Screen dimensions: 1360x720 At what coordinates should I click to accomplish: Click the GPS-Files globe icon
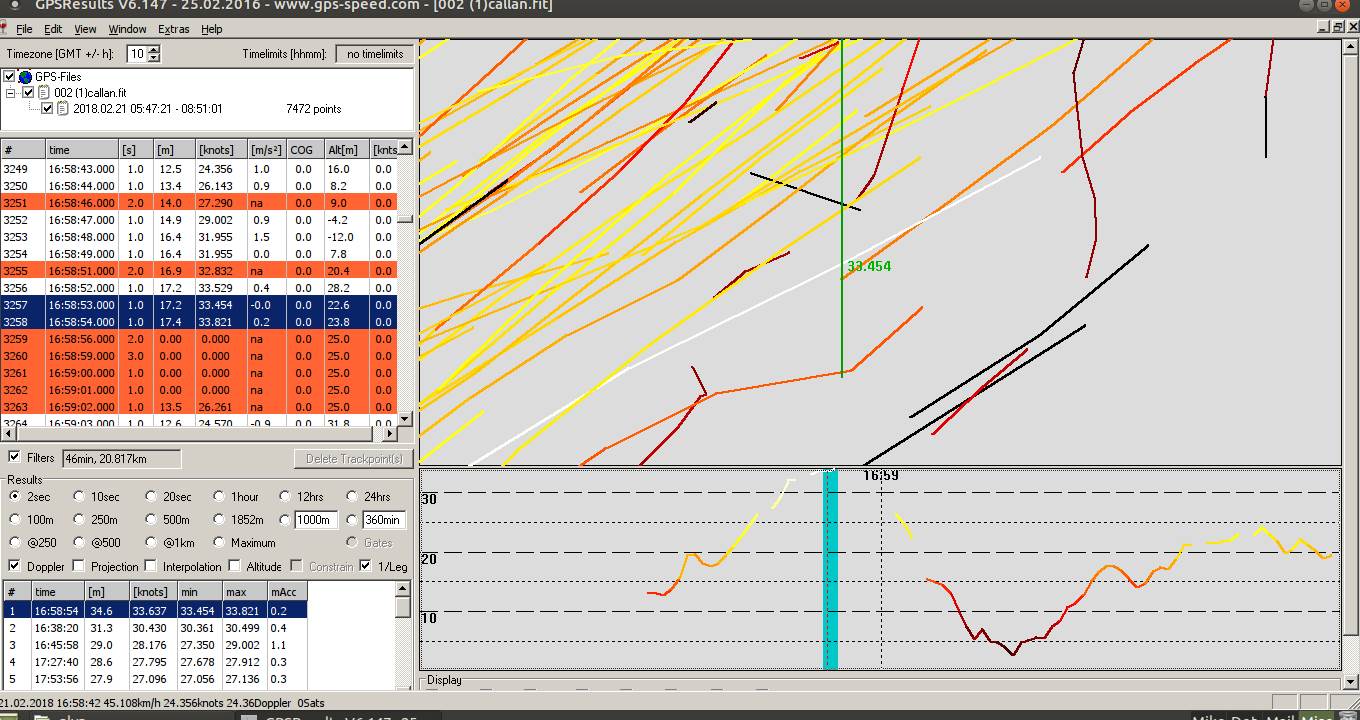(x=25, y=77)
